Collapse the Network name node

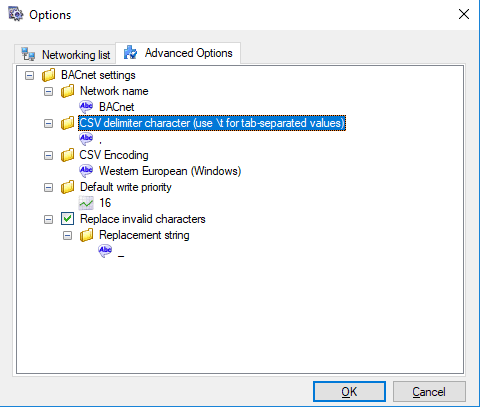click(x=49, y=91)
